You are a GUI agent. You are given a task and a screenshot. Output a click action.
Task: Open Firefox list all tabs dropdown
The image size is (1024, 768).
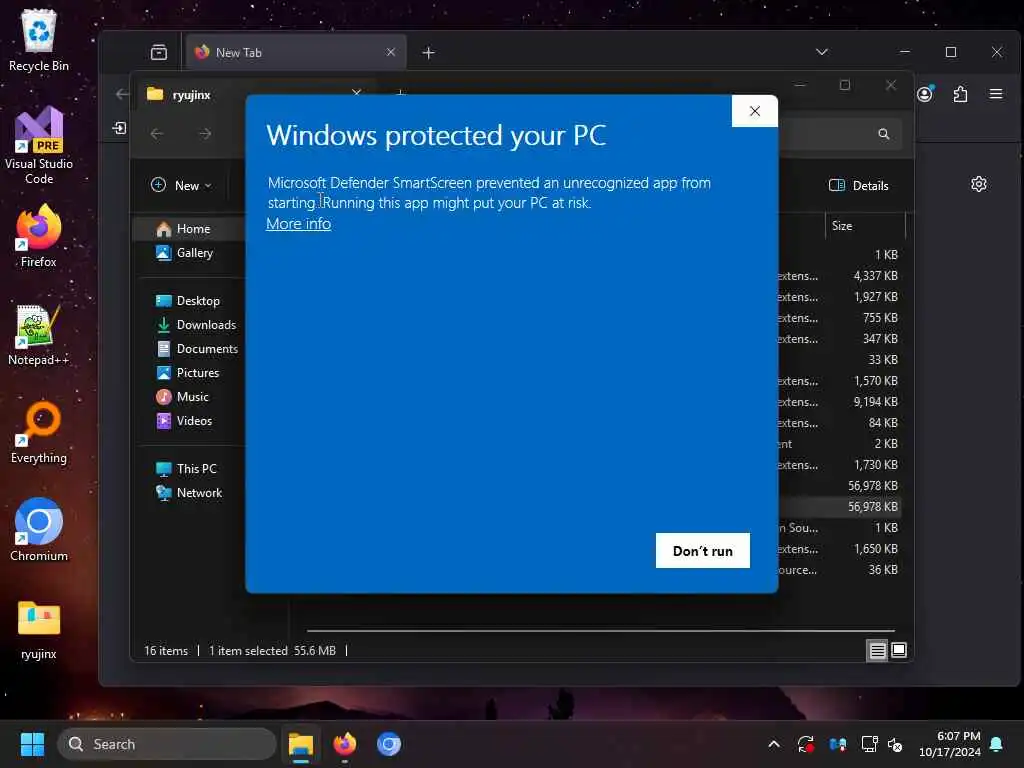[x=822, y=52]
